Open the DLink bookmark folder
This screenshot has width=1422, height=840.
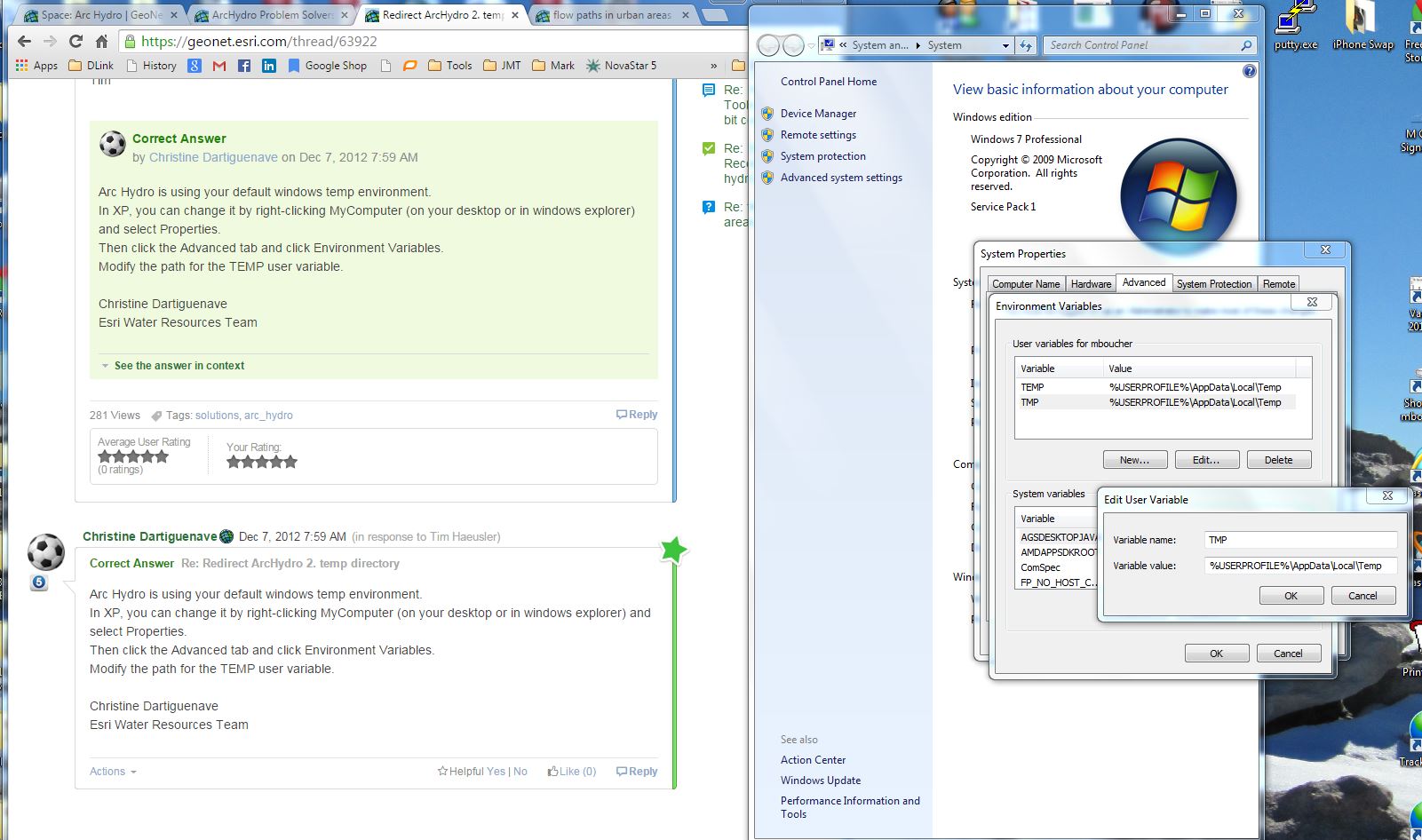(91, 66)
